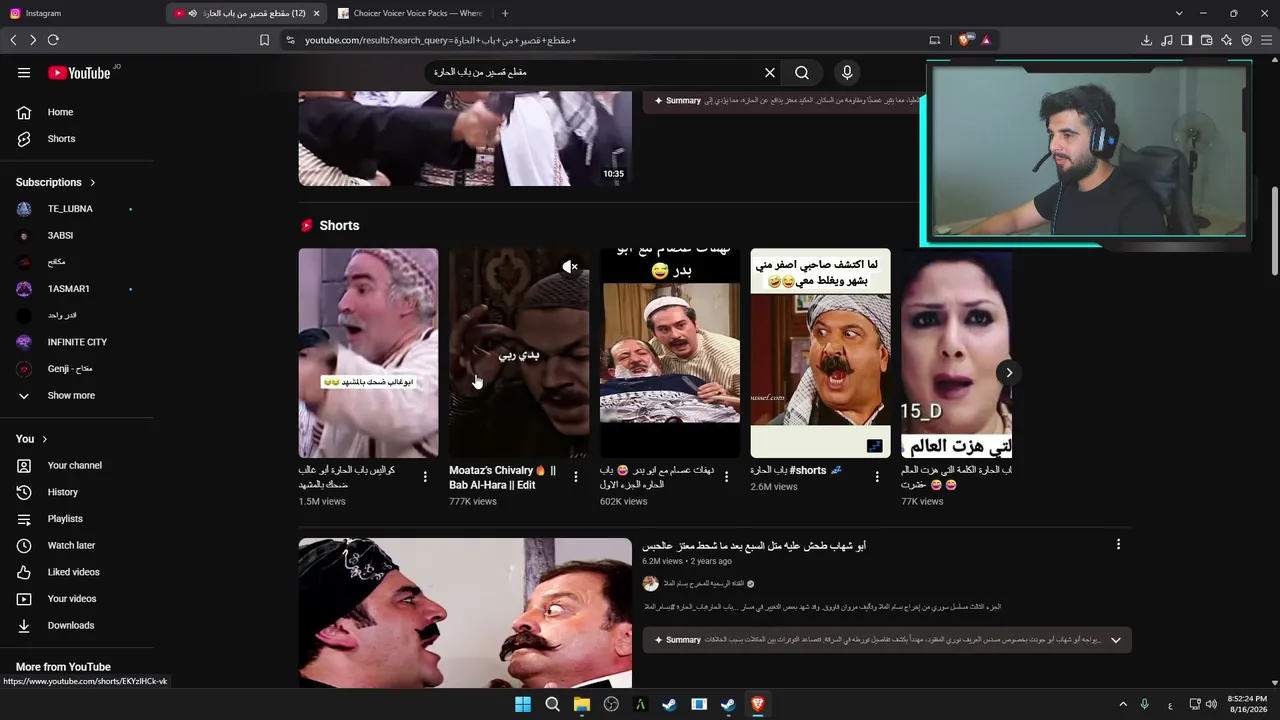This screenshot has height=720, width=1280.
Task: Open the YouTube guide hamburger menu
Action: coord(24,73)
